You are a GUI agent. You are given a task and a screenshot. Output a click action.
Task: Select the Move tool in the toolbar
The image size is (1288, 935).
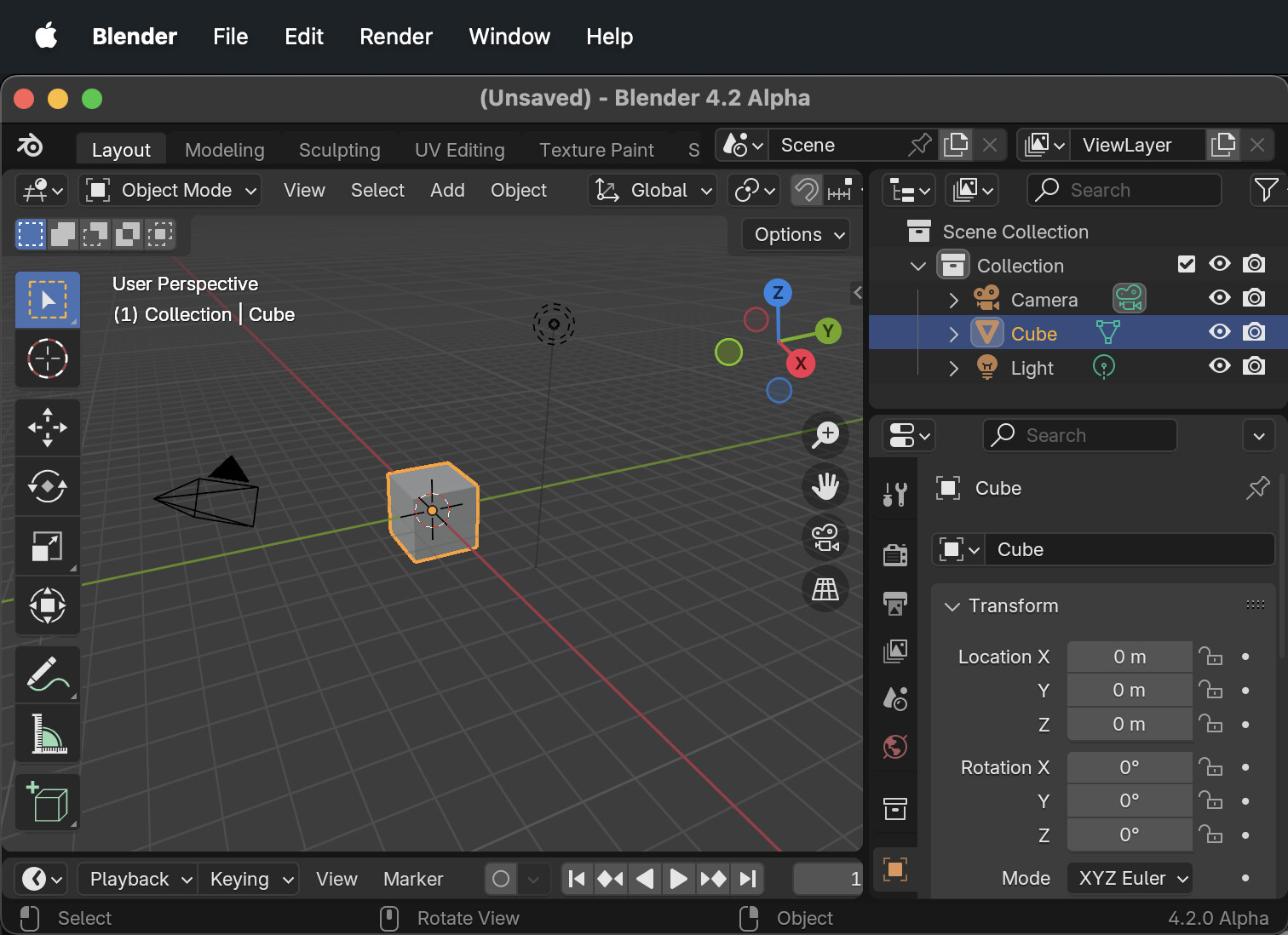pos(48,427)
